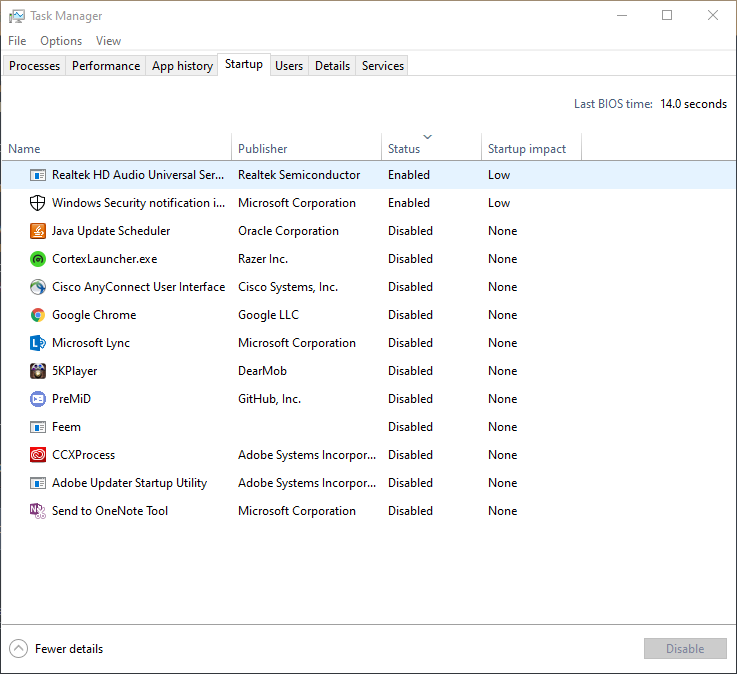Click the Microsoft Lync icon
The width and height of the screenshot is (737, 674).
(x=38, y=343)
